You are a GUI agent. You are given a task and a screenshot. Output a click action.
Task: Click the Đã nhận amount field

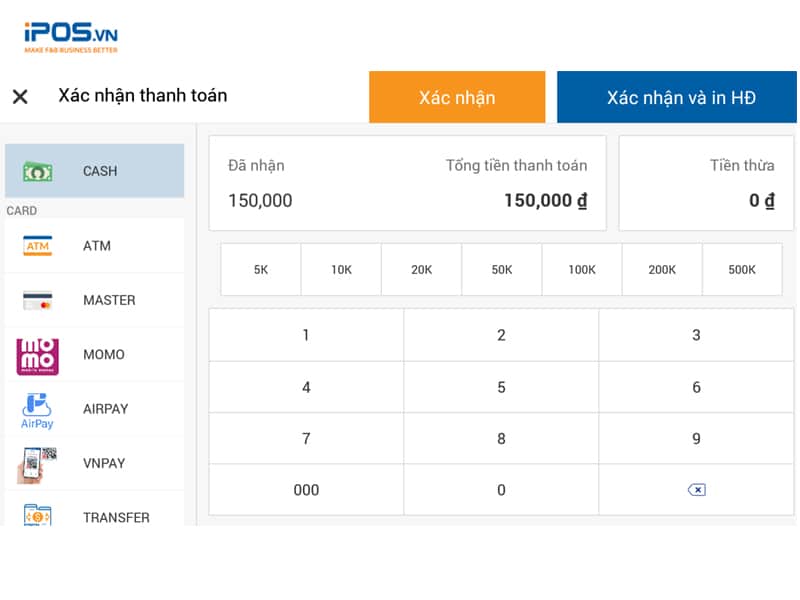coord(261,201)
